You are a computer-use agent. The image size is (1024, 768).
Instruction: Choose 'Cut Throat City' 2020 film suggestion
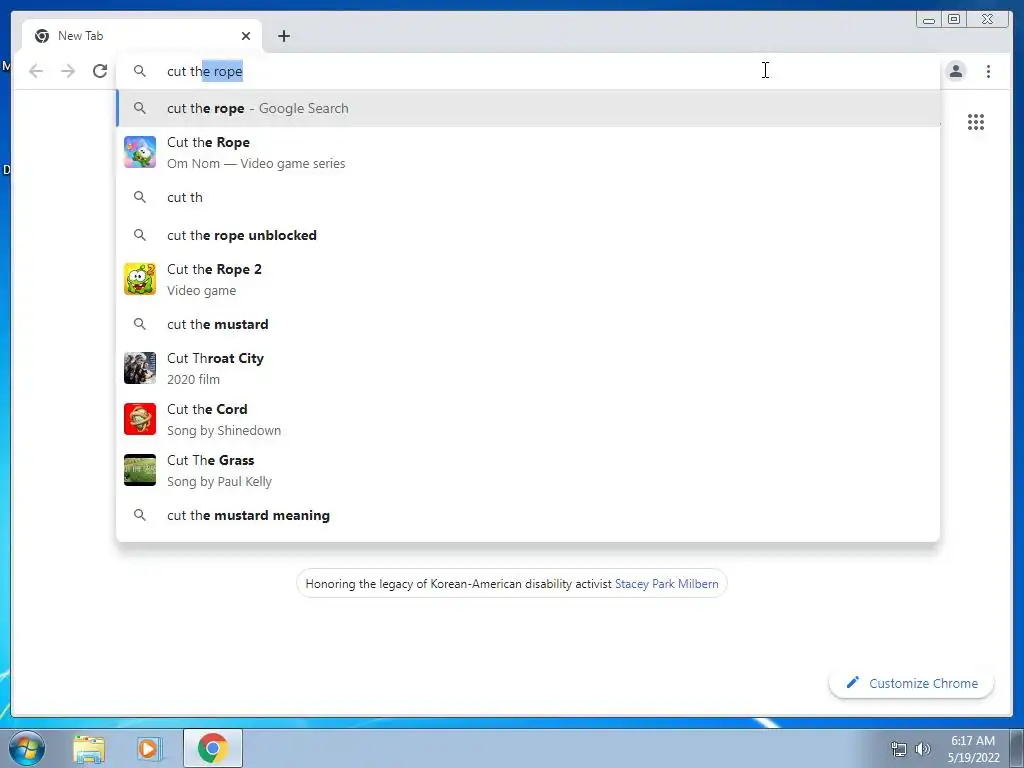point(528,368)
